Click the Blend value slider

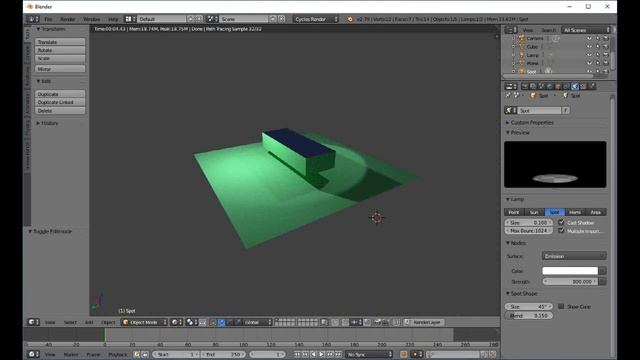[529, 316]
